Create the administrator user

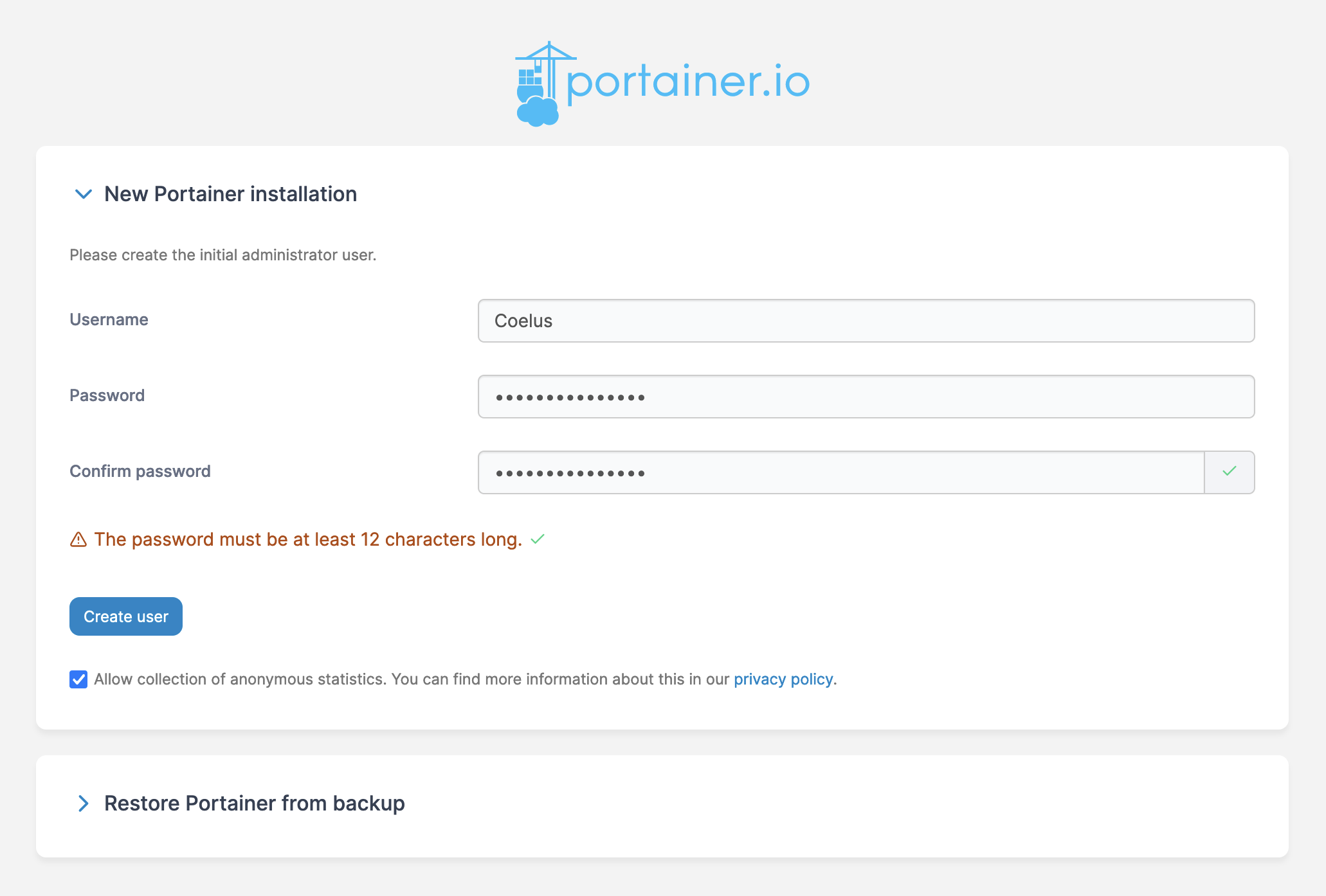tap(126, 616)
